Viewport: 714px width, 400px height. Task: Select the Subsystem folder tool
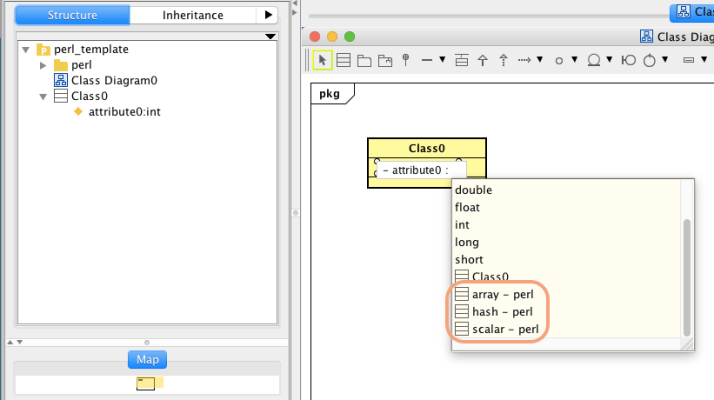(385, 61)
